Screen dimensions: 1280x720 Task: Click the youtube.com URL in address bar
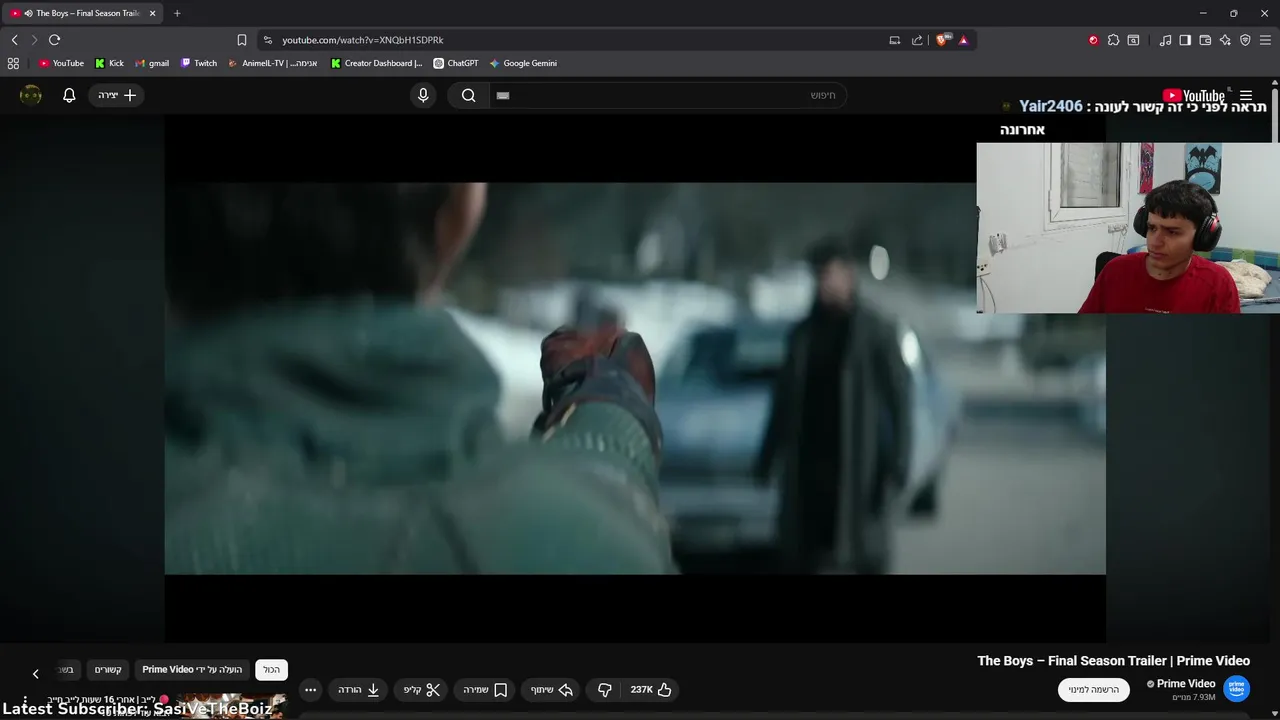[362, 40]
